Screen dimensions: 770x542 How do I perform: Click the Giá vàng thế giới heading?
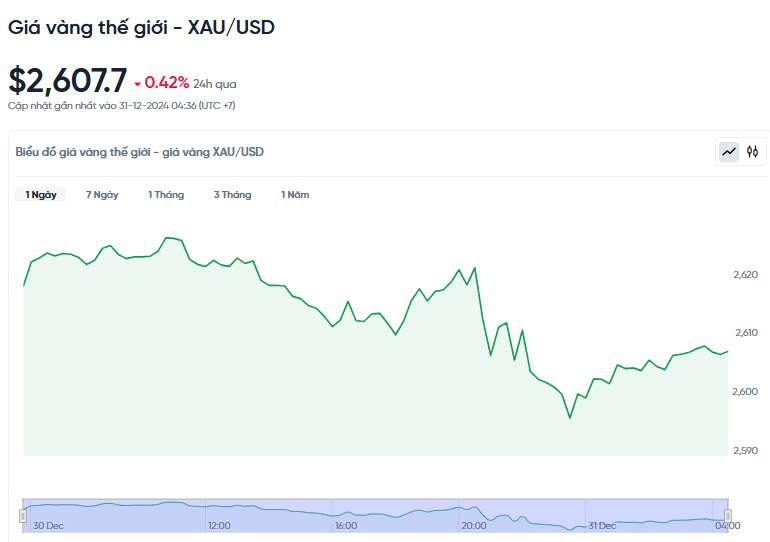click(141, 28)
